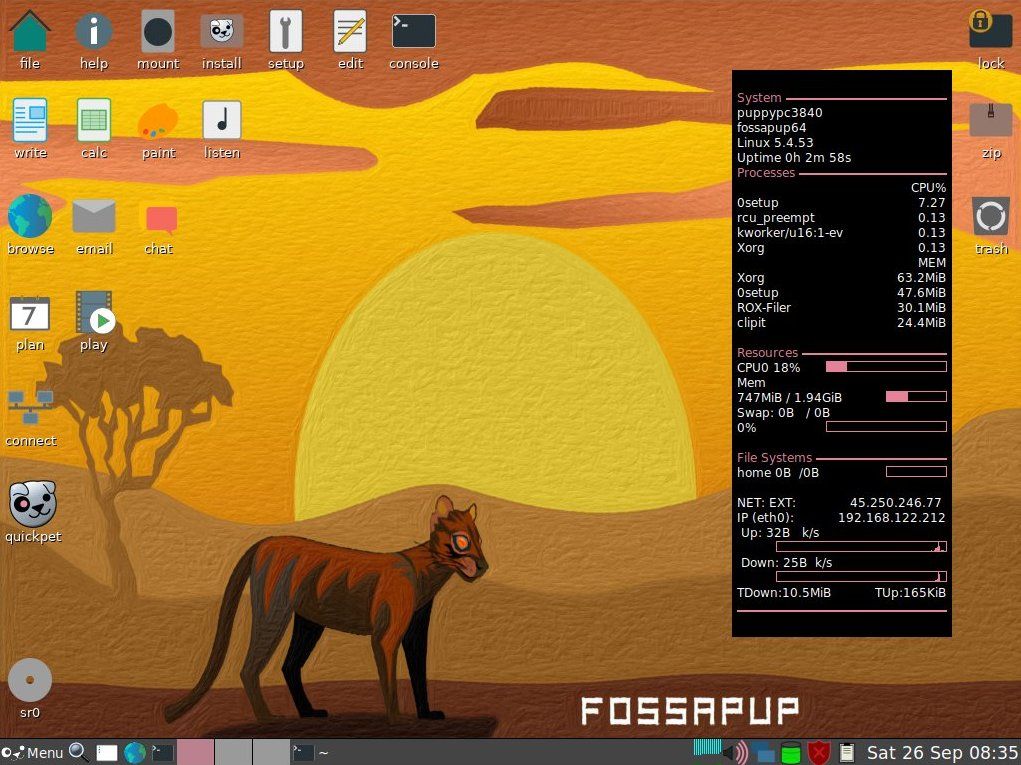Open the clipboard manager tray icon
The image size is (1021, 765).
(846, 753)
